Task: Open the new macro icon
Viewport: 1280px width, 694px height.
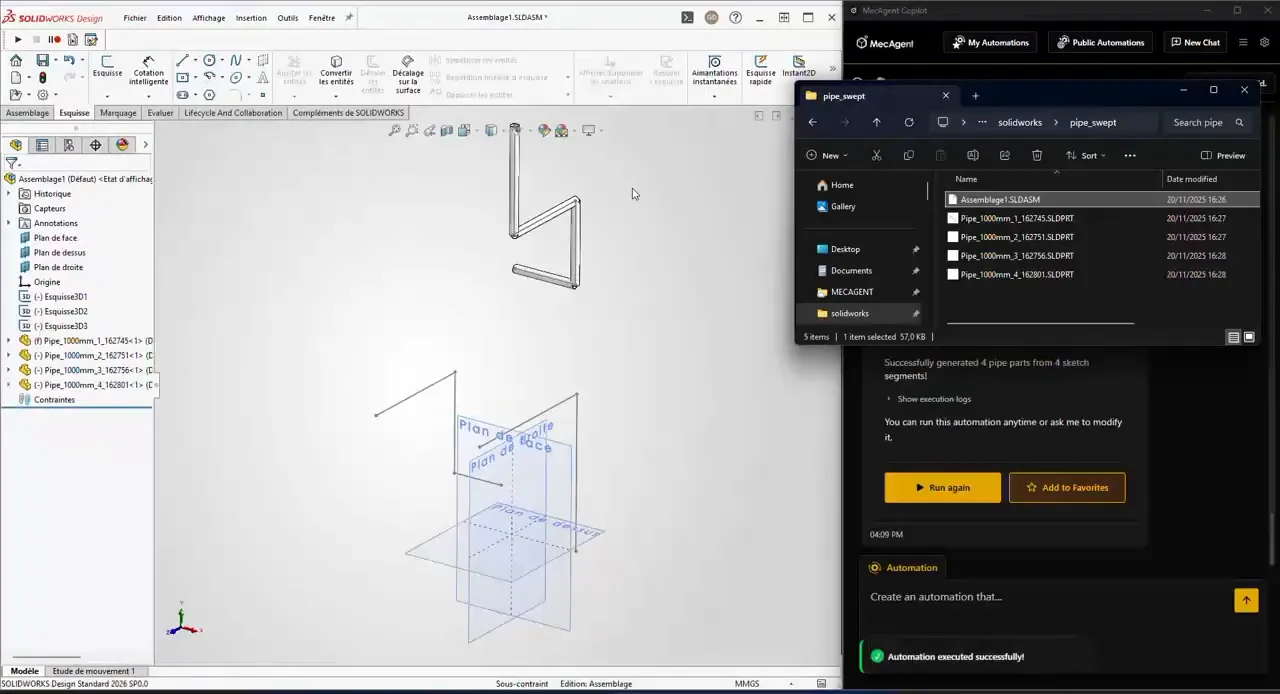Action: click(x=72, y=40)
